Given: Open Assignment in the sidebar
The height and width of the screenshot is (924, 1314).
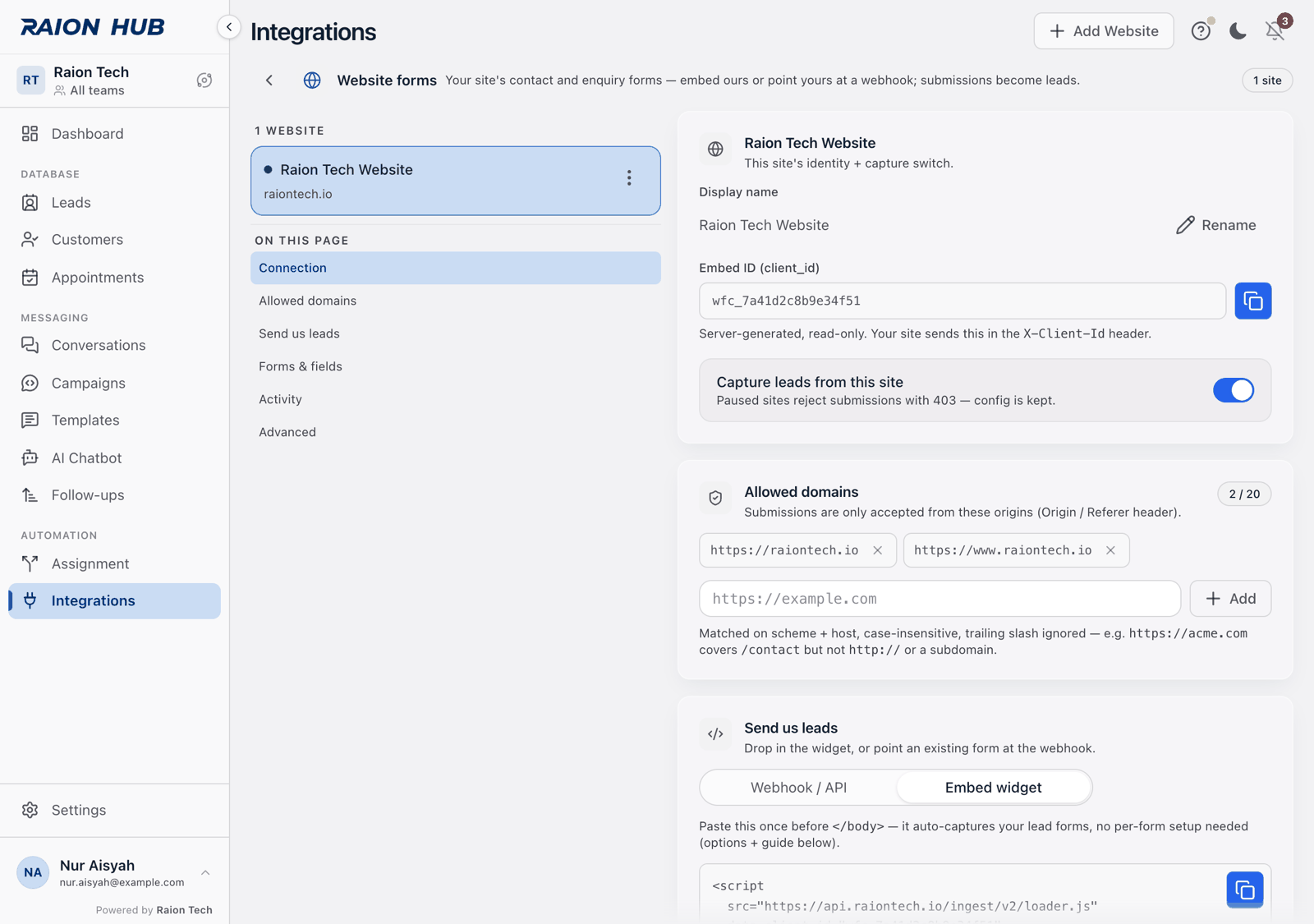Looking at the screenshot, I should point(114,564).
